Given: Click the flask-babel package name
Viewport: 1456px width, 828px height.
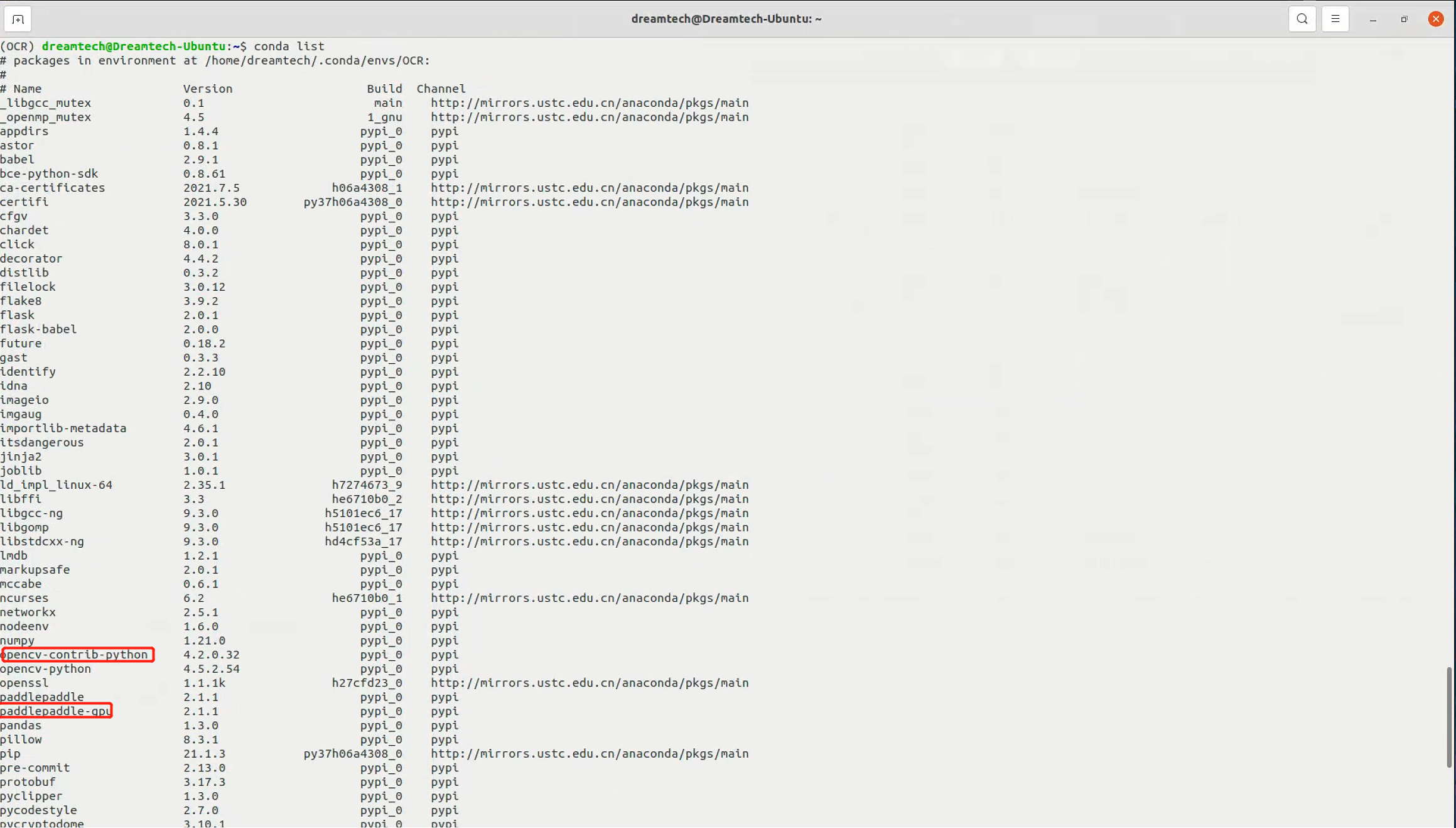Looking at the screenshot, I should [38, 329].
